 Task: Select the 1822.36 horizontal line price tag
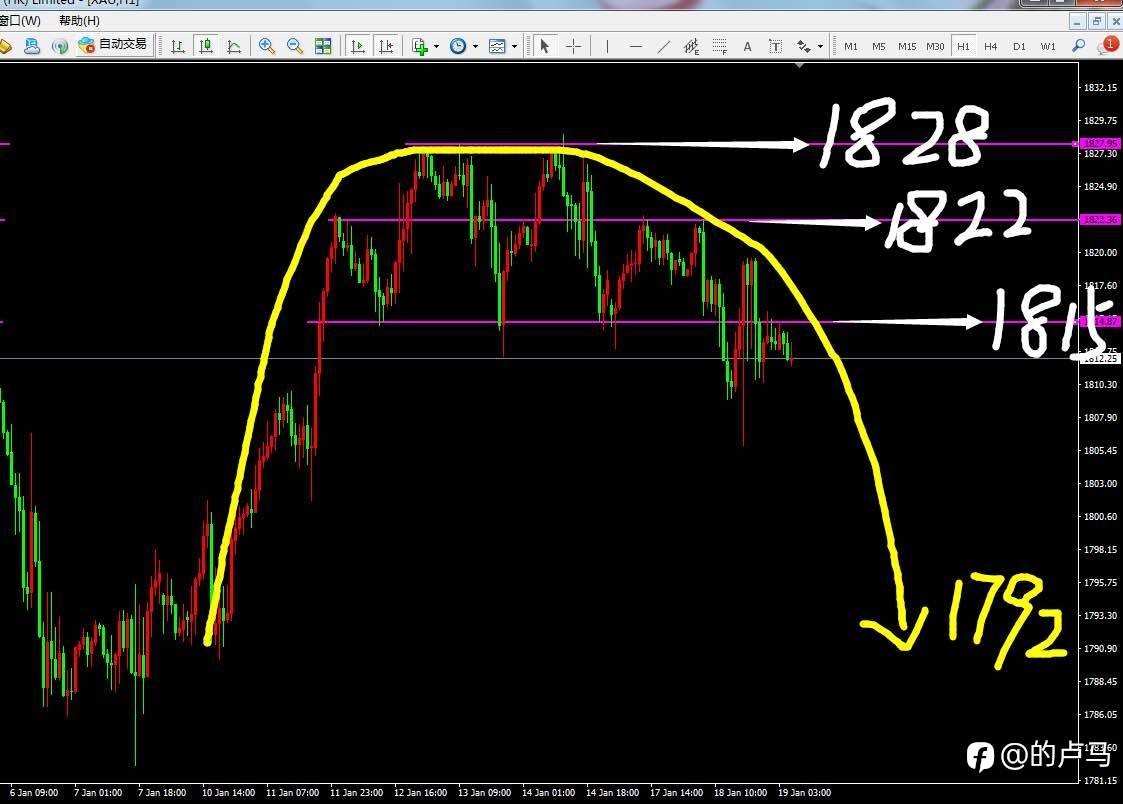click(1100, 219)
